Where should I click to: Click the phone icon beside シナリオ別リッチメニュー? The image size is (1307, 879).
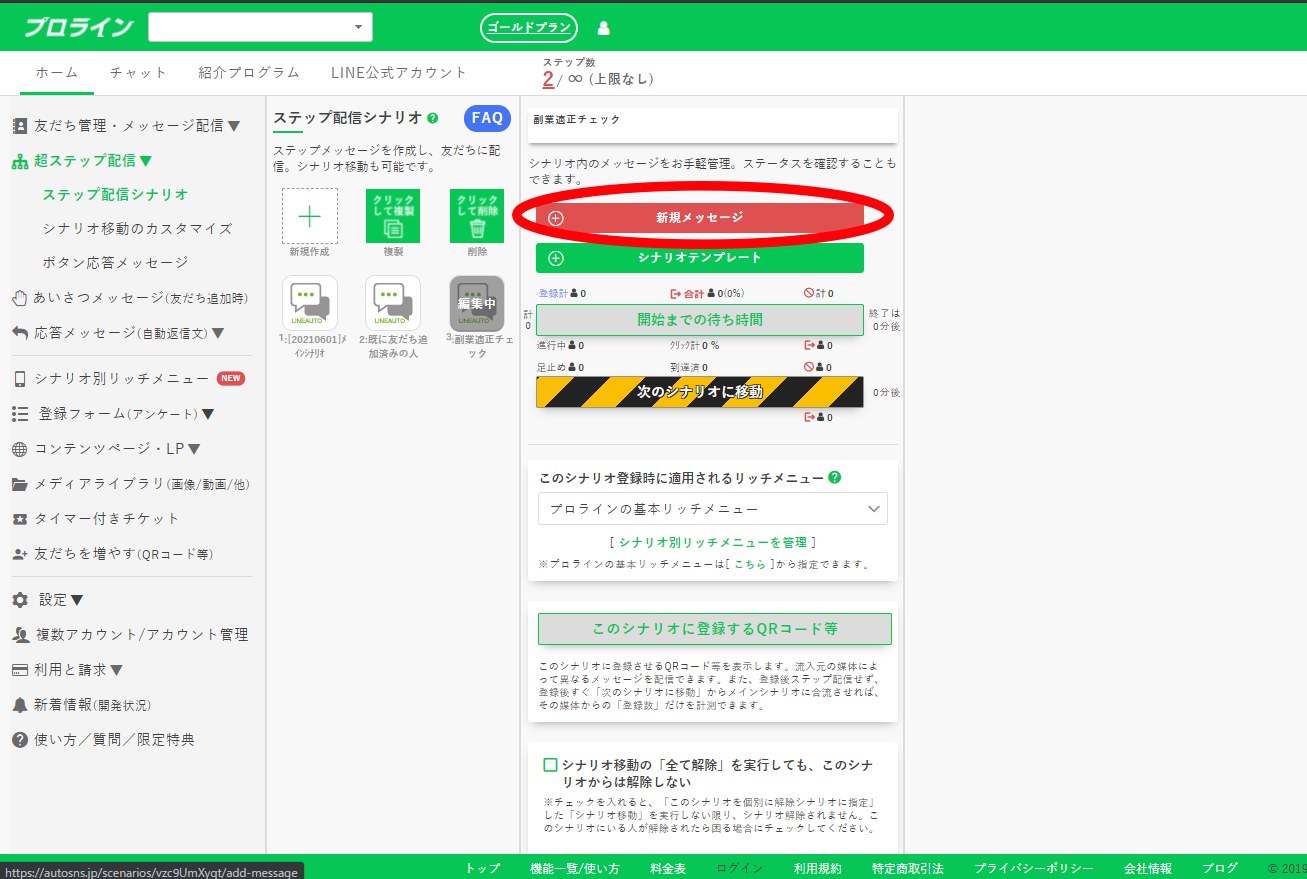tap(20, 379)
